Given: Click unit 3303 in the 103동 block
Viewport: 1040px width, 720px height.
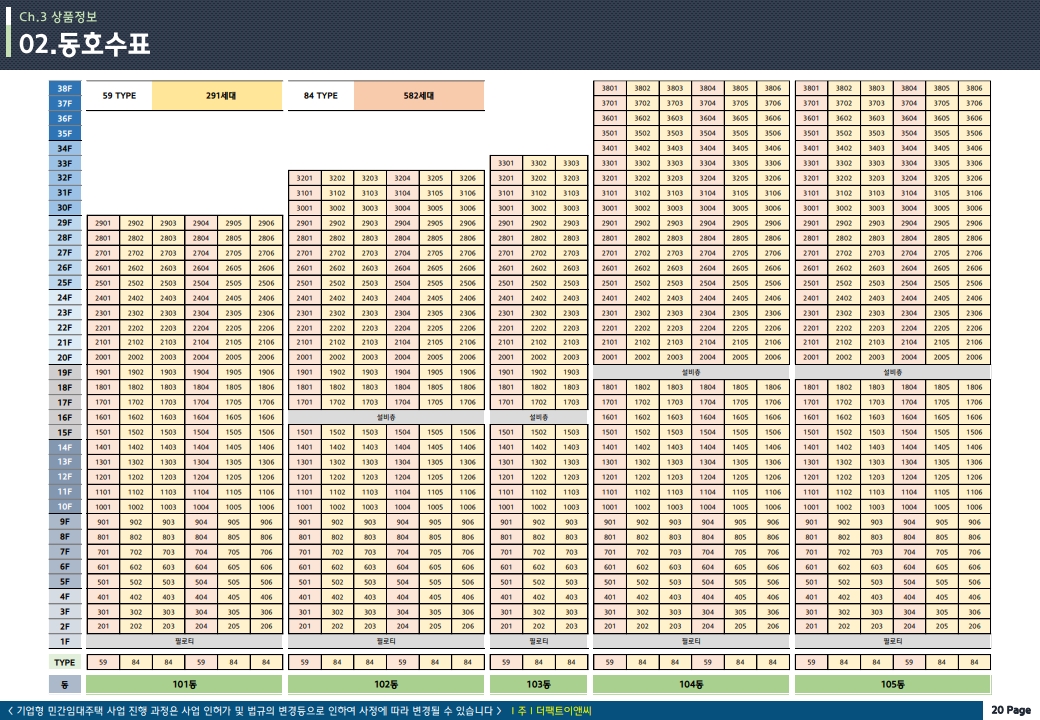Looking at the screenshot, I should 571,163.
